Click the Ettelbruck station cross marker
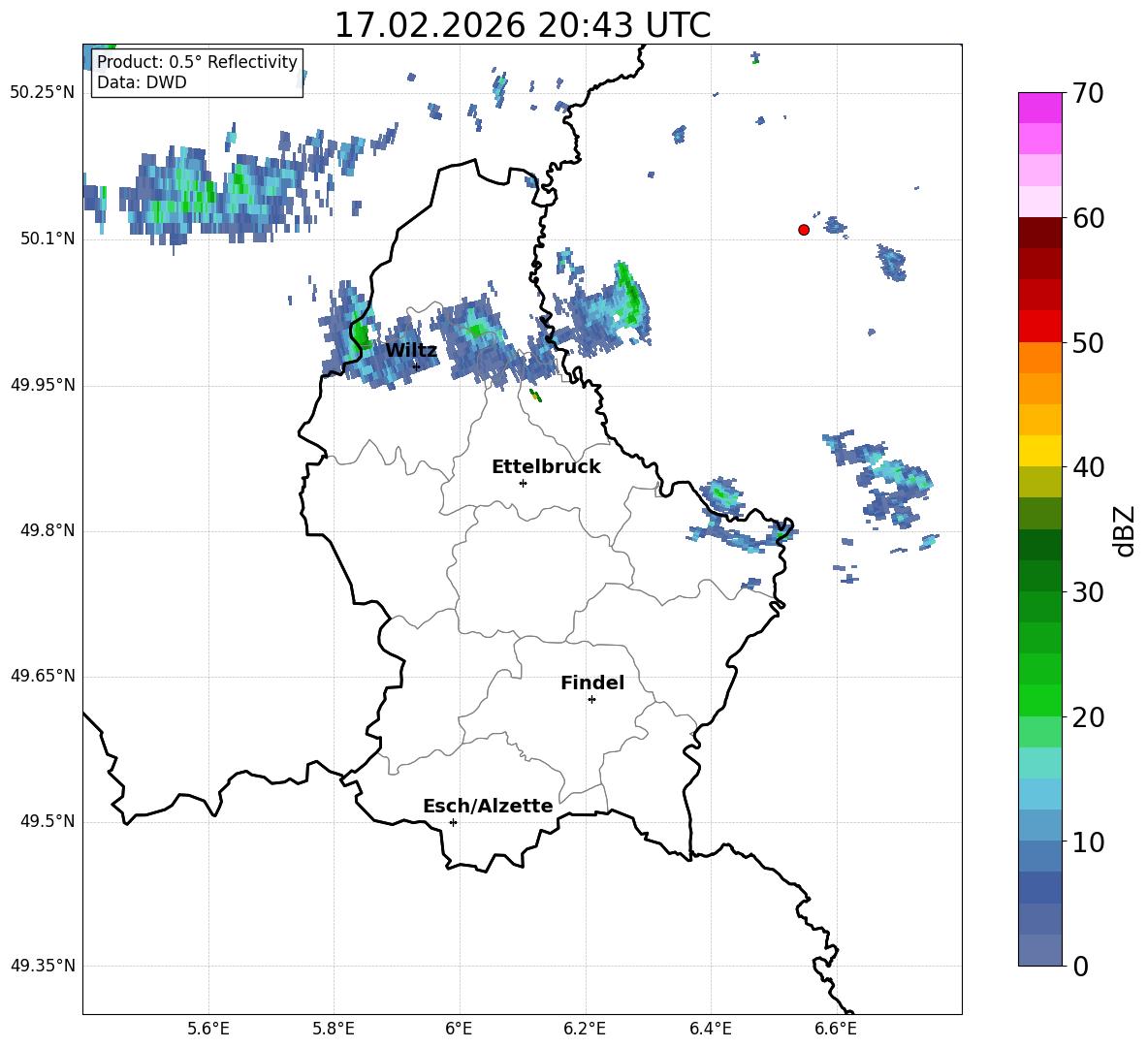Image resolution: width=1148 pixels, height=1048 pixels. tap(523, 483)
